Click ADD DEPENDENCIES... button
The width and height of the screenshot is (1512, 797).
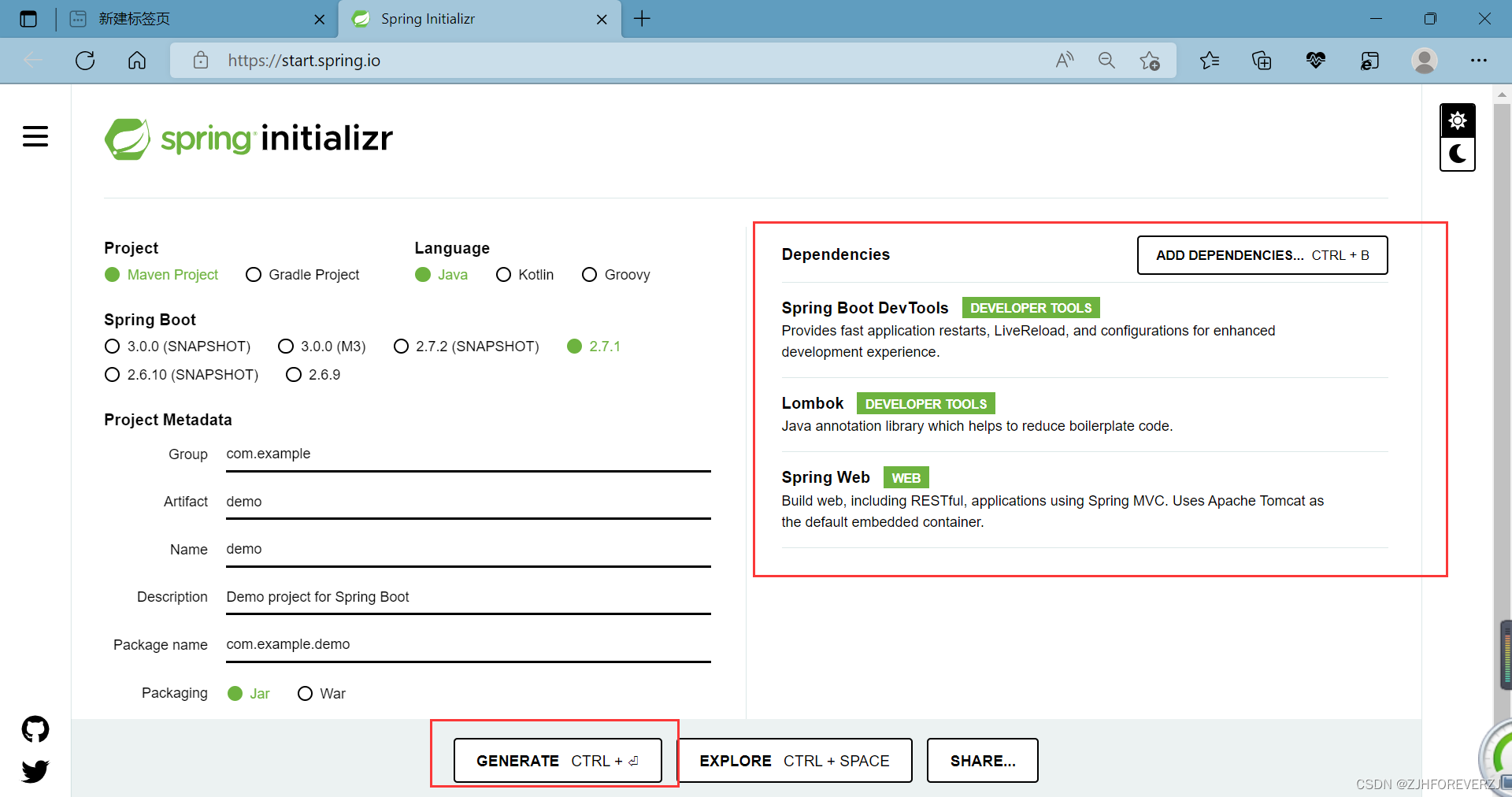(1262, 255)
